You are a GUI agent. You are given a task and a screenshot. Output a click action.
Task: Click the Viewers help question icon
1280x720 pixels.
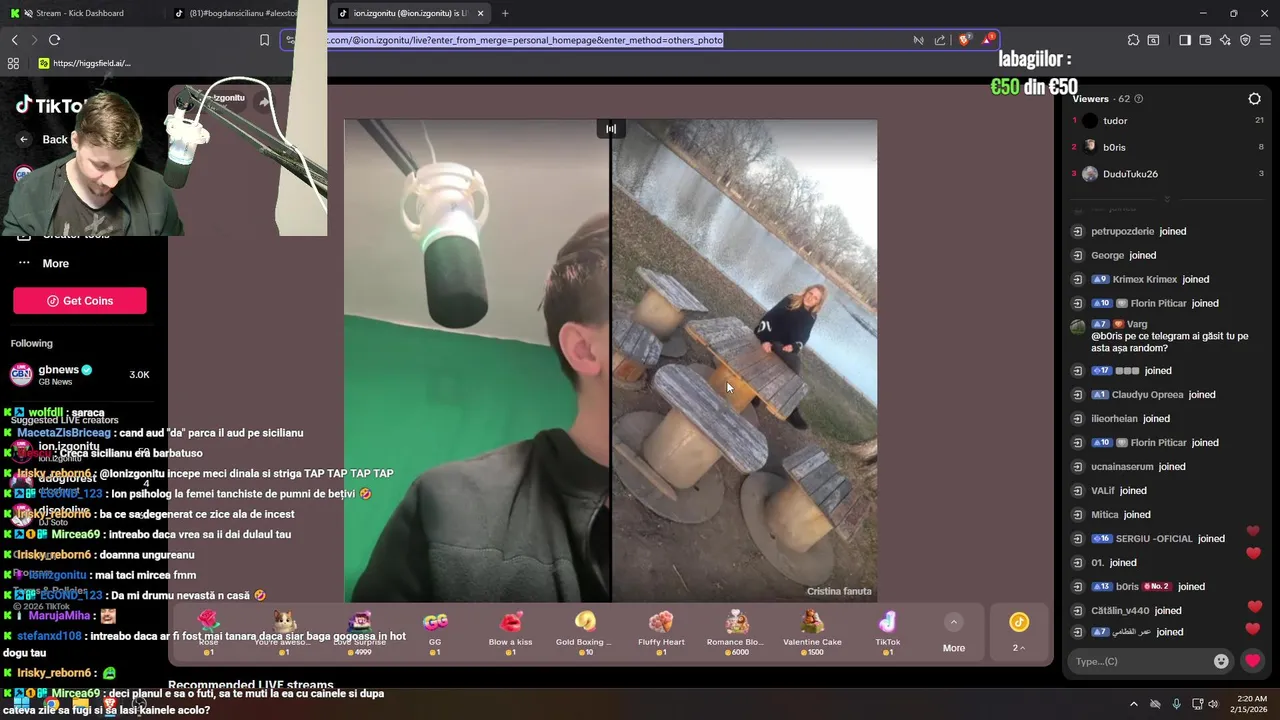click(x=1139, y=99)
